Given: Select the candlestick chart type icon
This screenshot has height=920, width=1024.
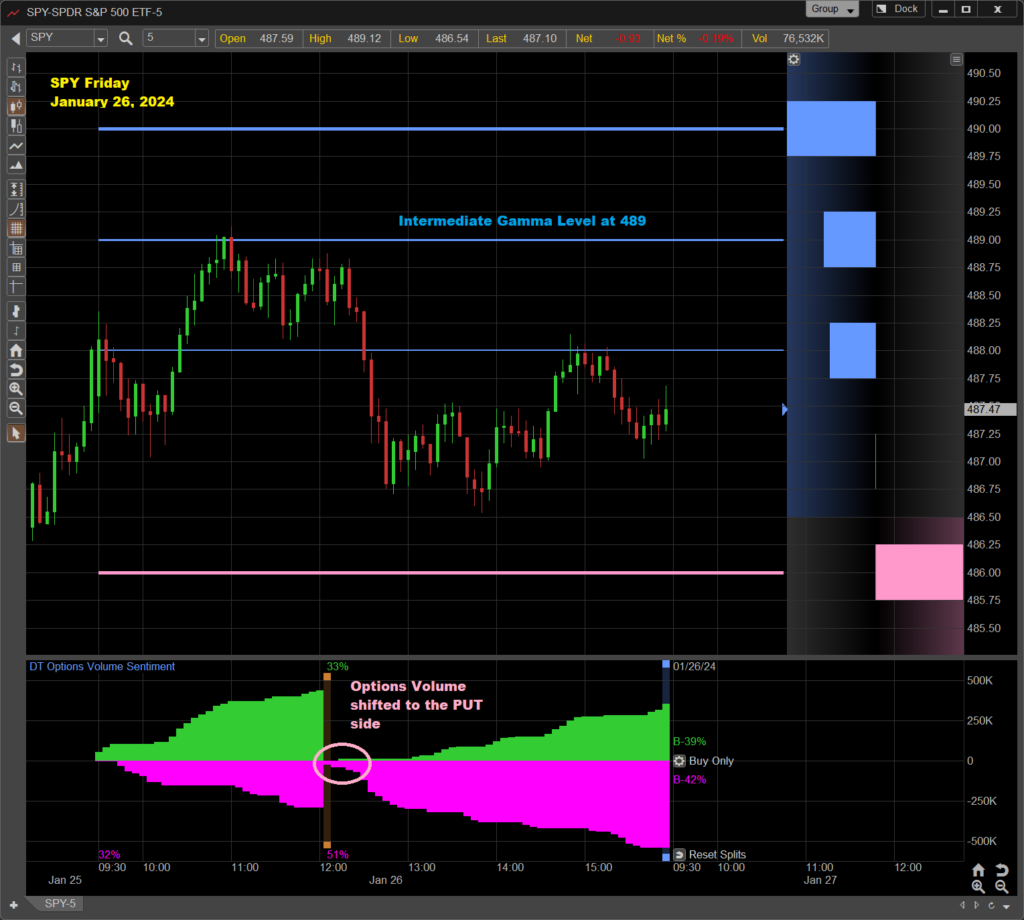Looking at the screenshot, I should [x=16, y=106].
